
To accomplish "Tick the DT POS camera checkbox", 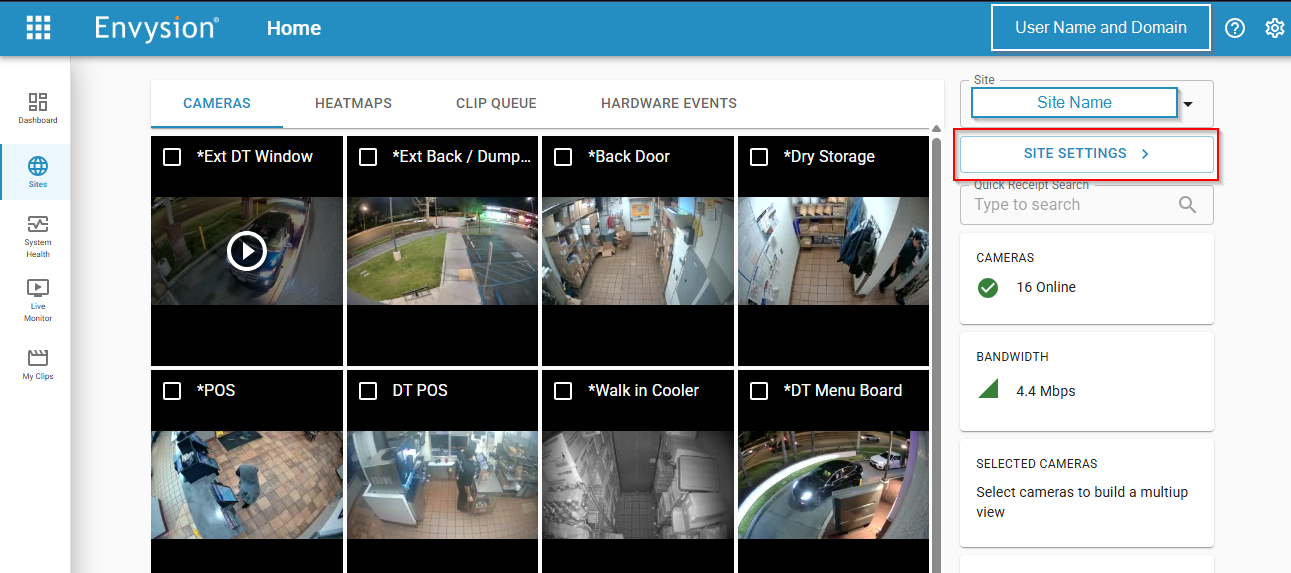I will tap(368, 391).
